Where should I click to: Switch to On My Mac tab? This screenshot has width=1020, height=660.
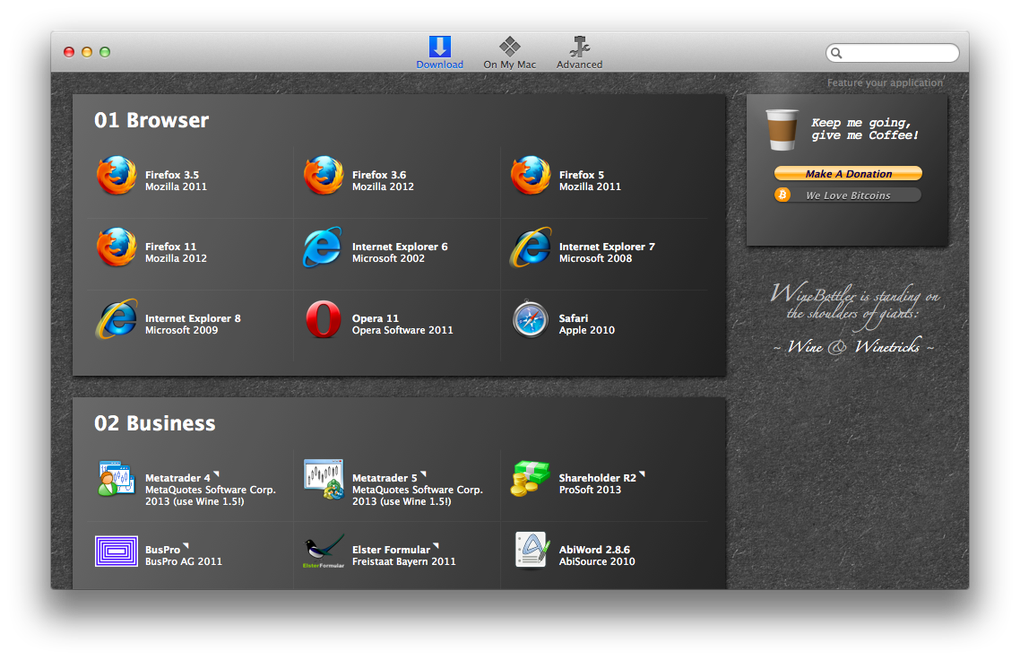(x=509, y=52)
